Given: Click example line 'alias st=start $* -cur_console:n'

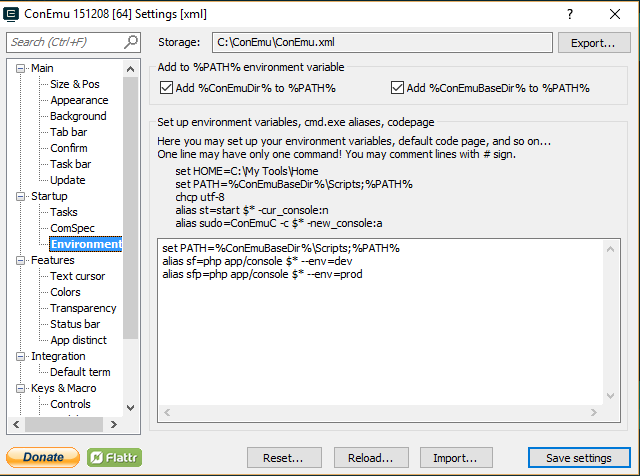Looking at the screenshot, I should 252,210.
